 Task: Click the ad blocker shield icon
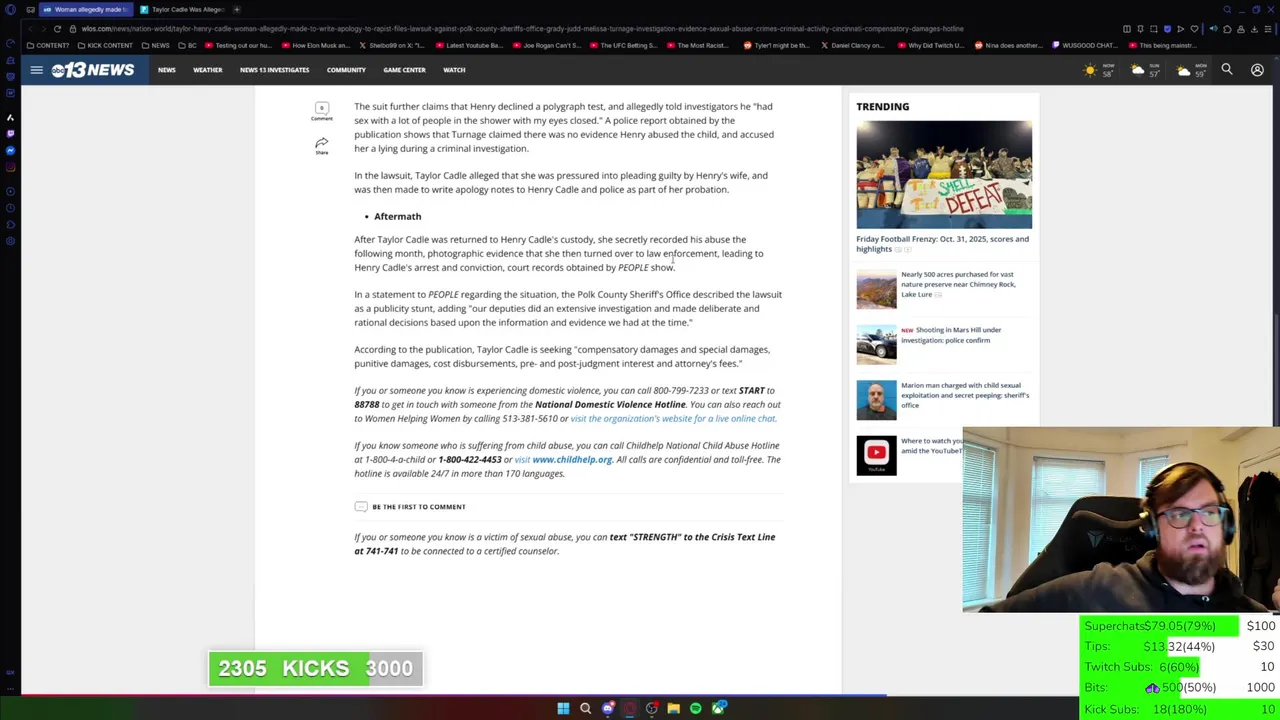point(1167,28)
